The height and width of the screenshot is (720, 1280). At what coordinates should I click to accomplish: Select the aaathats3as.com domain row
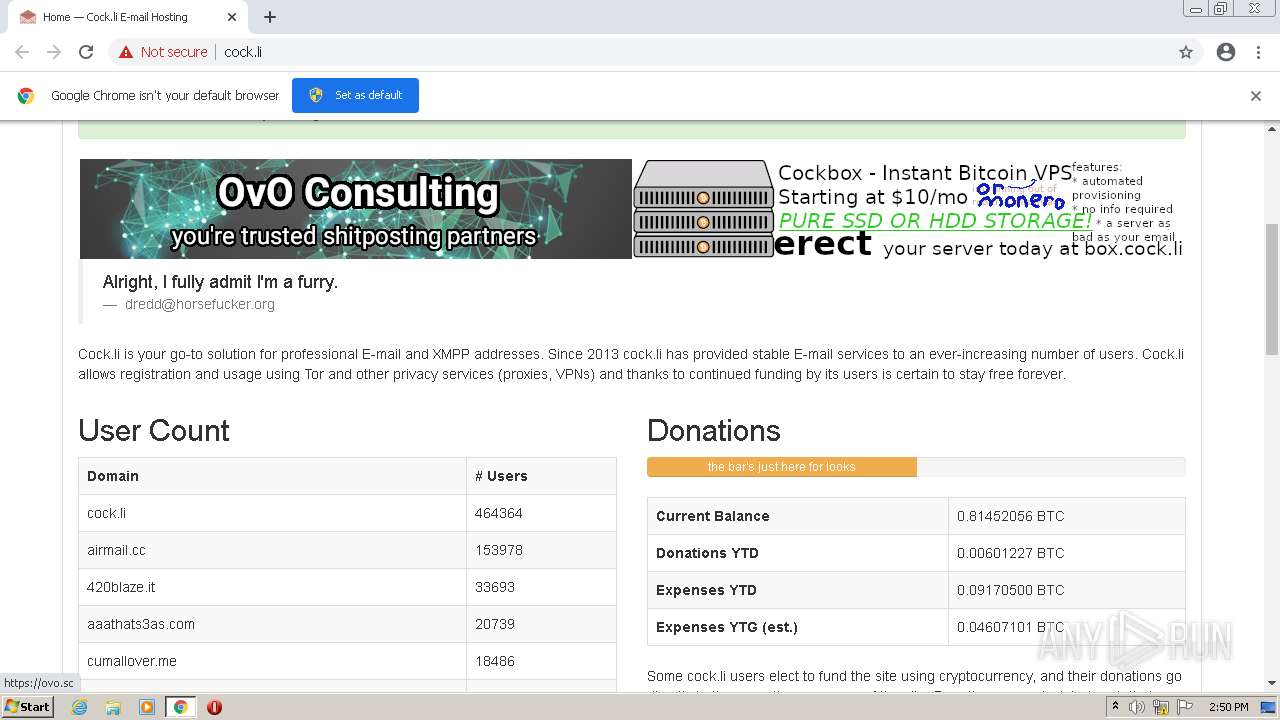click(347, 624)
